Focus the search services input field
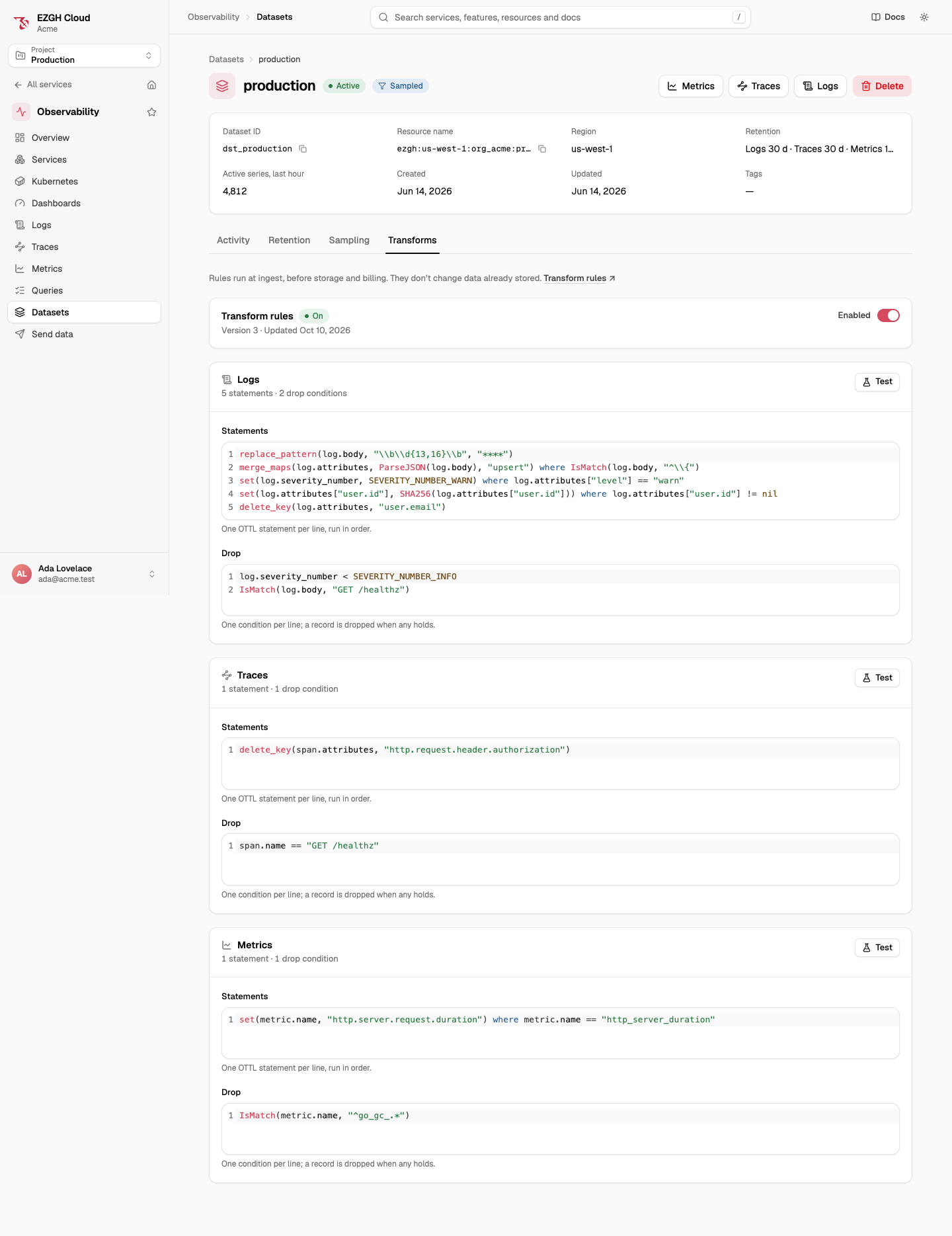Image resolution: width=952 pixels, height=1236 pixels. tap(561, 17)
